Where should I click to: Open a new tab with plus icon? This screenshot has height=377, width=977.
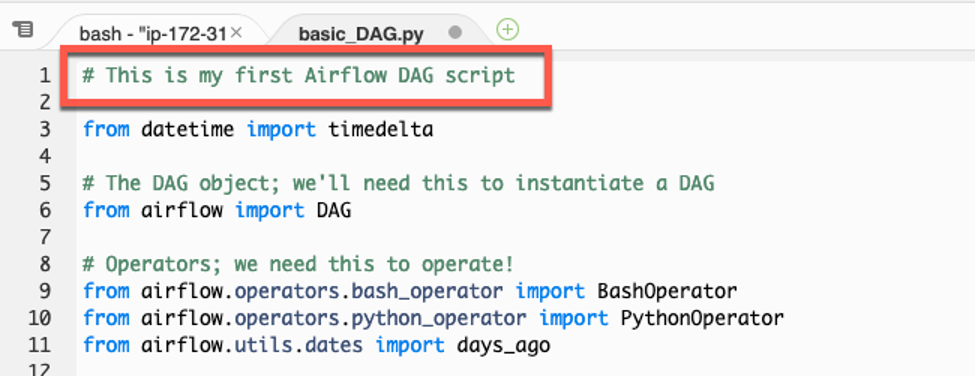pyautogui.click(x=508, y=29)
